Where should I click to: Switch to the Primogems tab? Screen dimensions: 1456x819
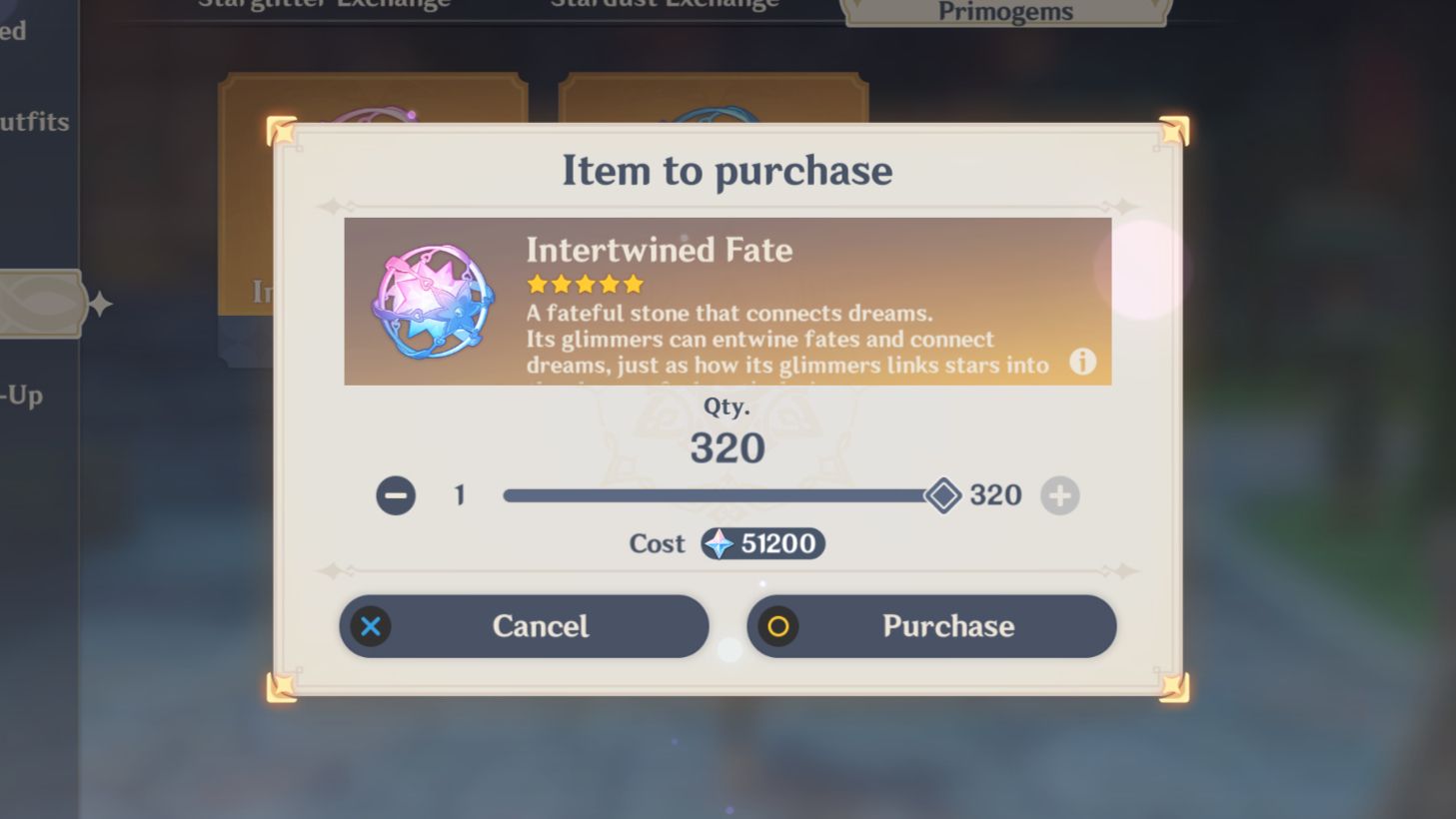pyautogui.click(x=1005, y=12)
